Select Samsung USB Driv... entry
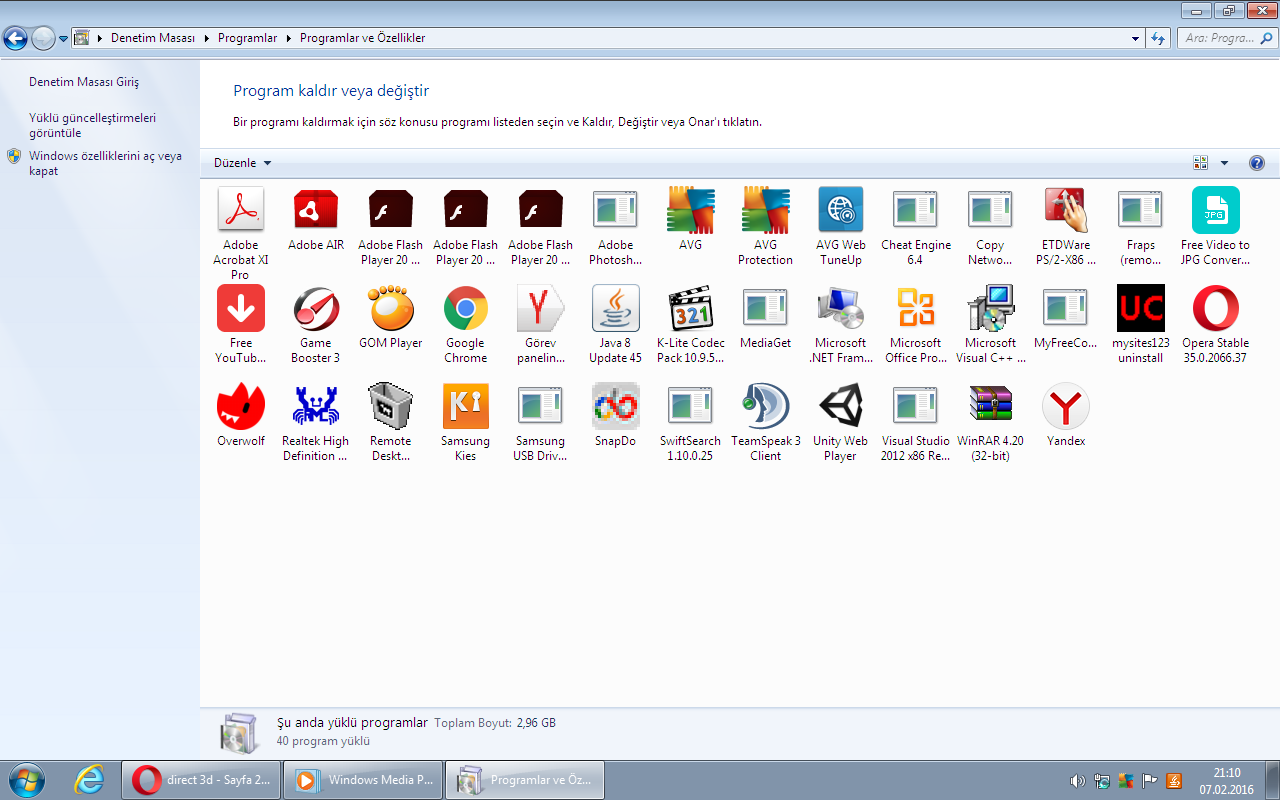1280x800 pixels. 541,422
